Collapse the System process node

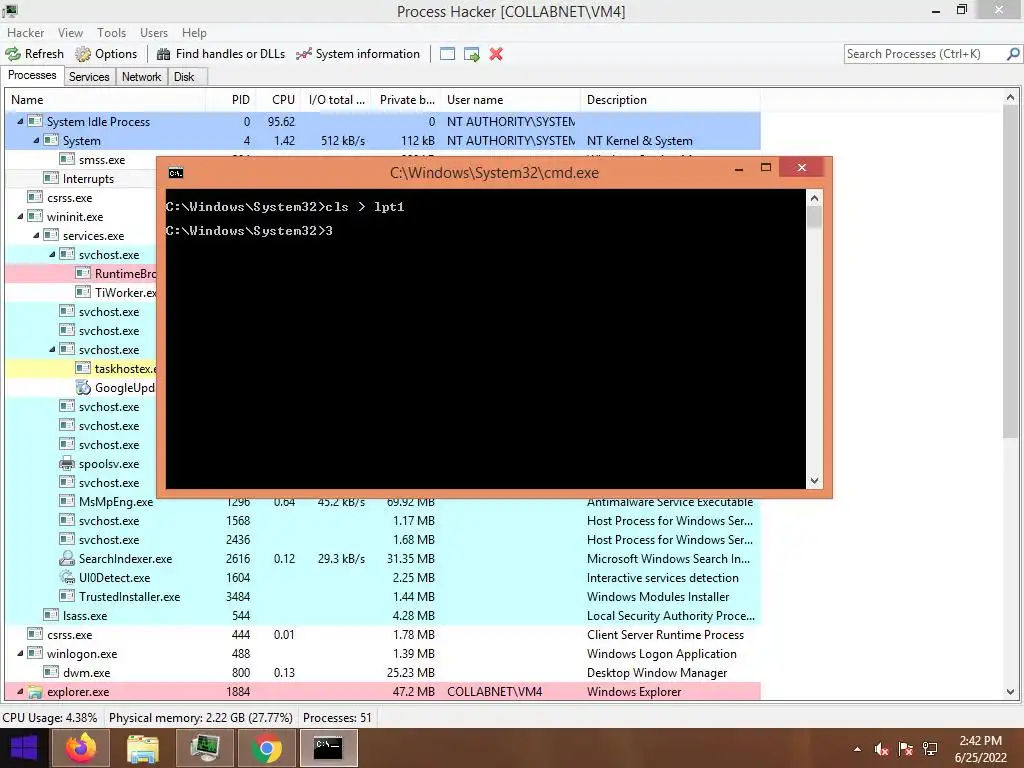pyautogui.click(x=36, y=140)
